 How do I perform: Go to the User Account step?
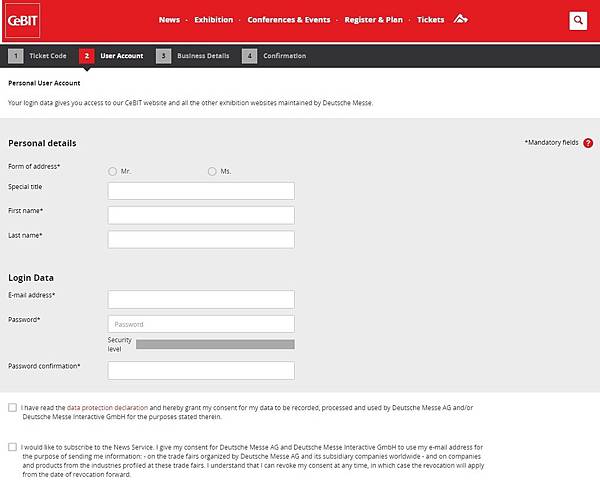tap(122, 56)
